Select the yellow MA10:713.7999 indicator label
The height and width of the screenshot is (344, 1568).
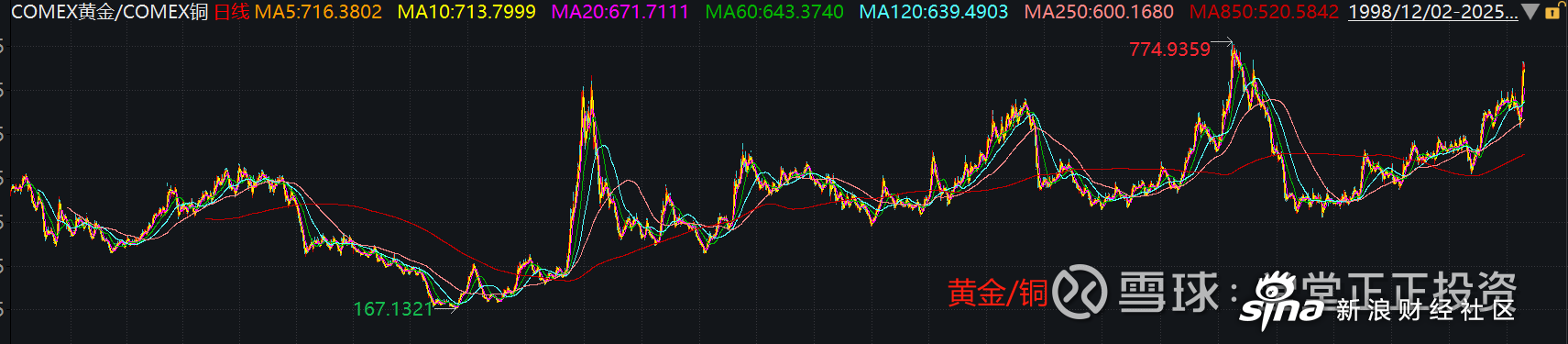pyautogui.click(x=466, y=12)
